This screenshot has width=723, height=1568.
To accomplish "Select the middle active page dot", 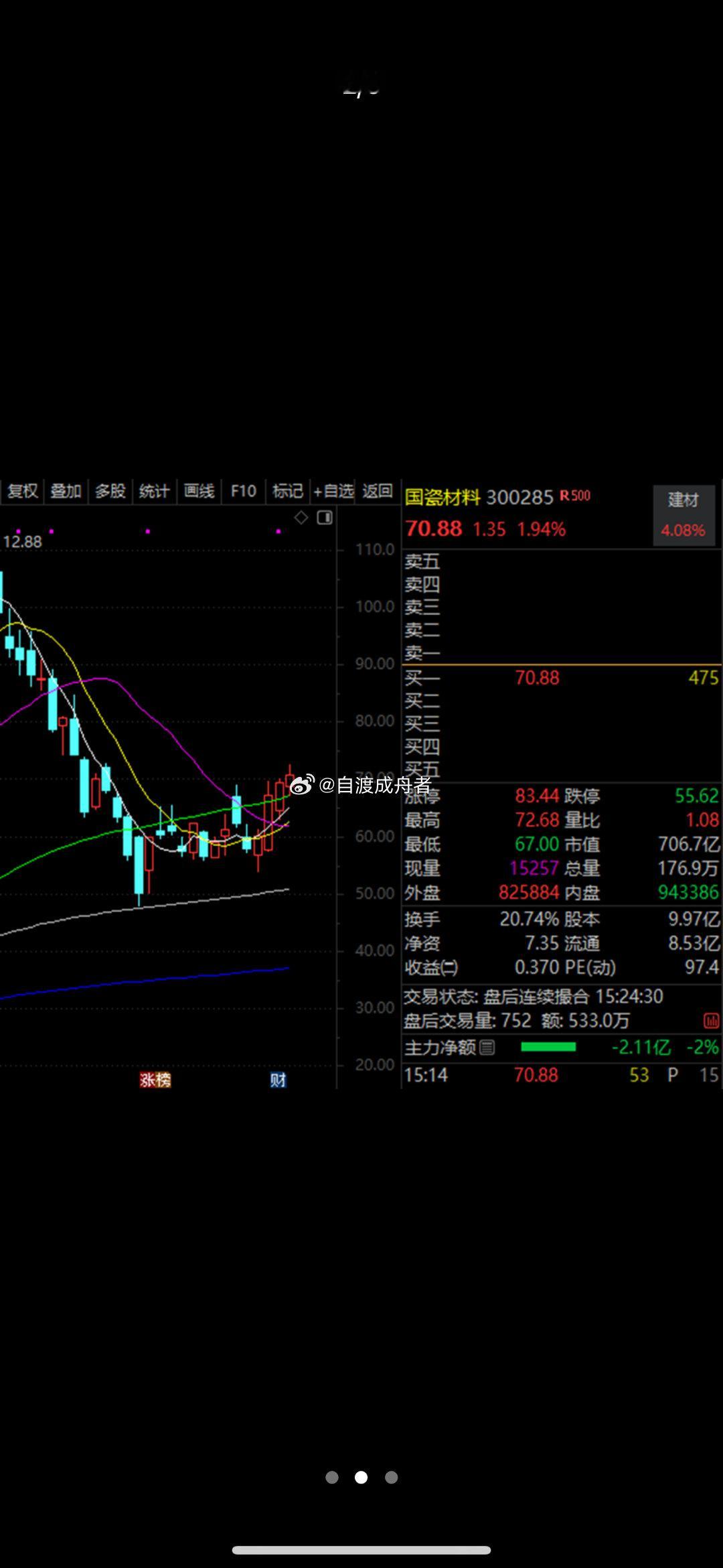I will (361, 1478).
